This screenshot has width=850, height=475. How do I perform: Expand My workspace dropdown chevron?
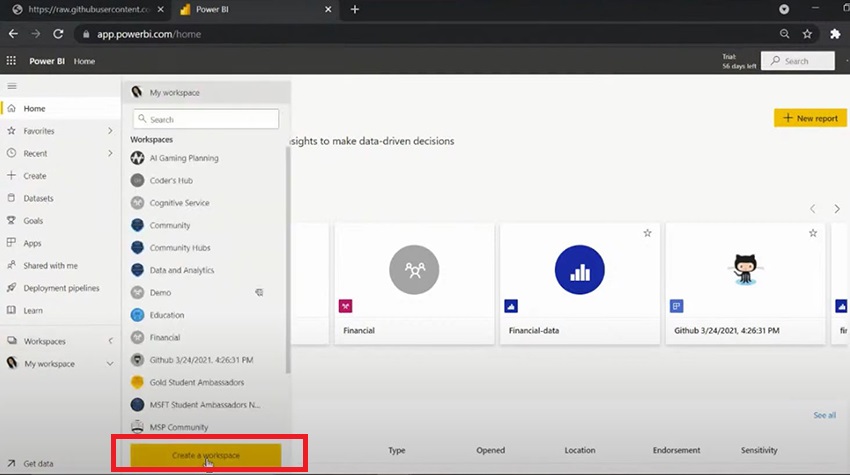(x=110, y=364)
